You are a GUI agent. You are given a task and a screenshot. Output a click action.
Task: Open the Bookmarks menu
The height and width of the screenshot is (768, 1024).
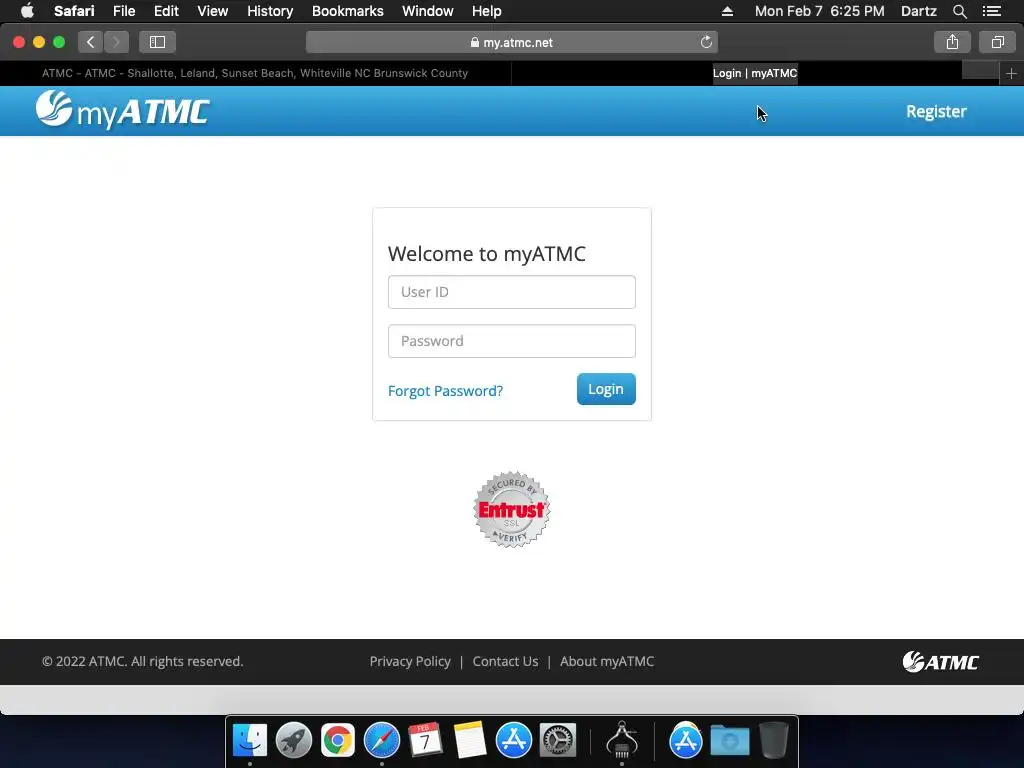(x=347, y=11)
